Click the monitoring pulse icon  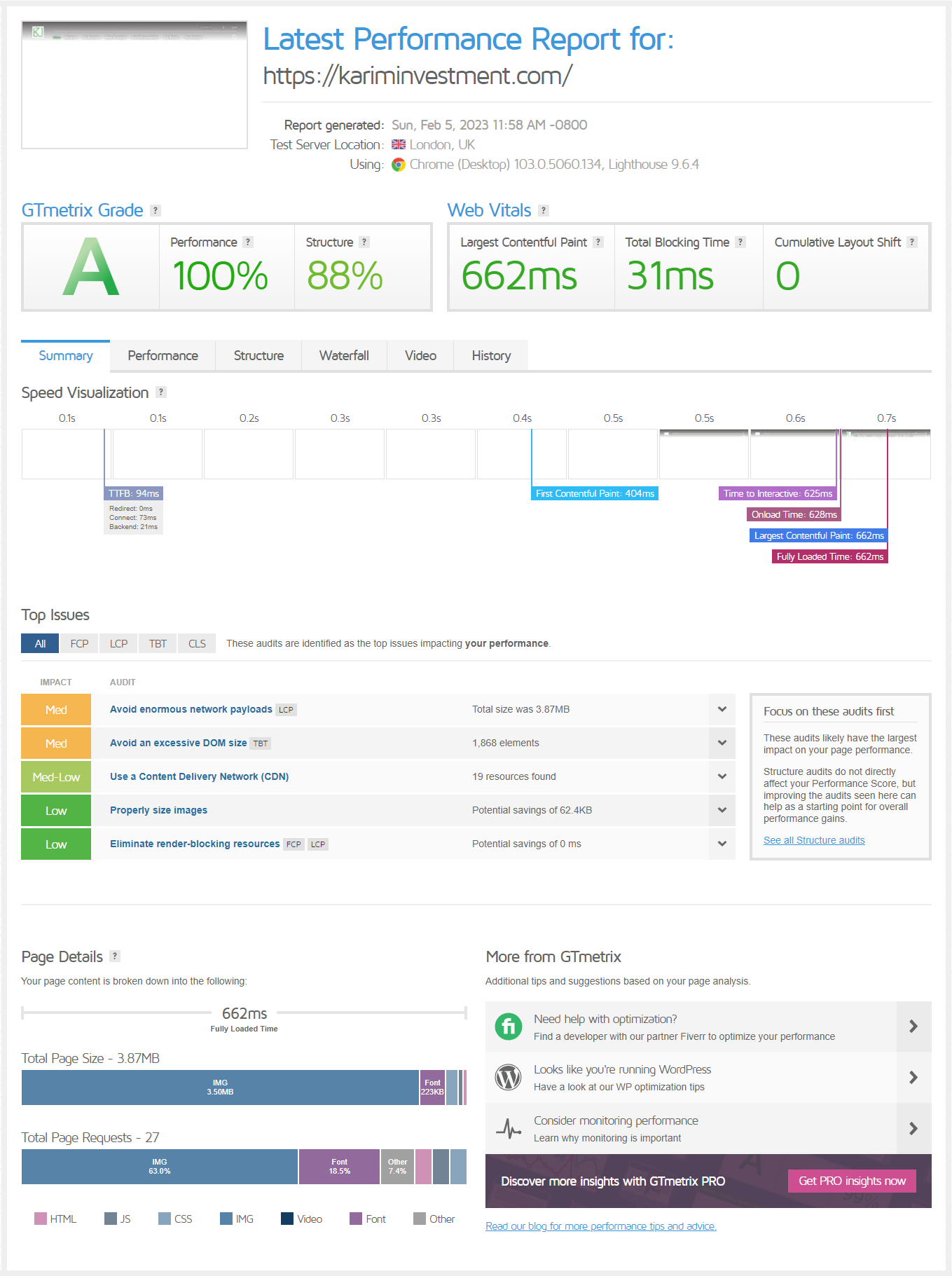[509, 1128]
